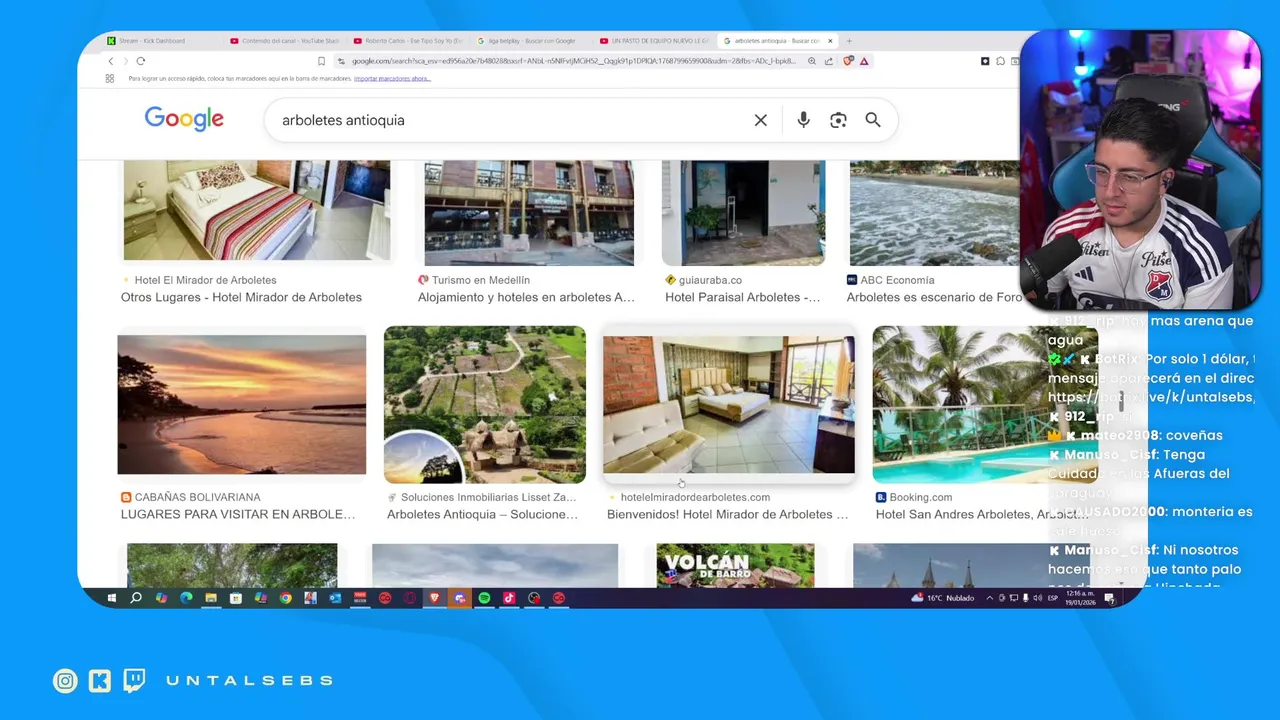The height and width of the screenshot is (720, 1280).
Task: Click the browser address bar URL
Action: (573, 61)
